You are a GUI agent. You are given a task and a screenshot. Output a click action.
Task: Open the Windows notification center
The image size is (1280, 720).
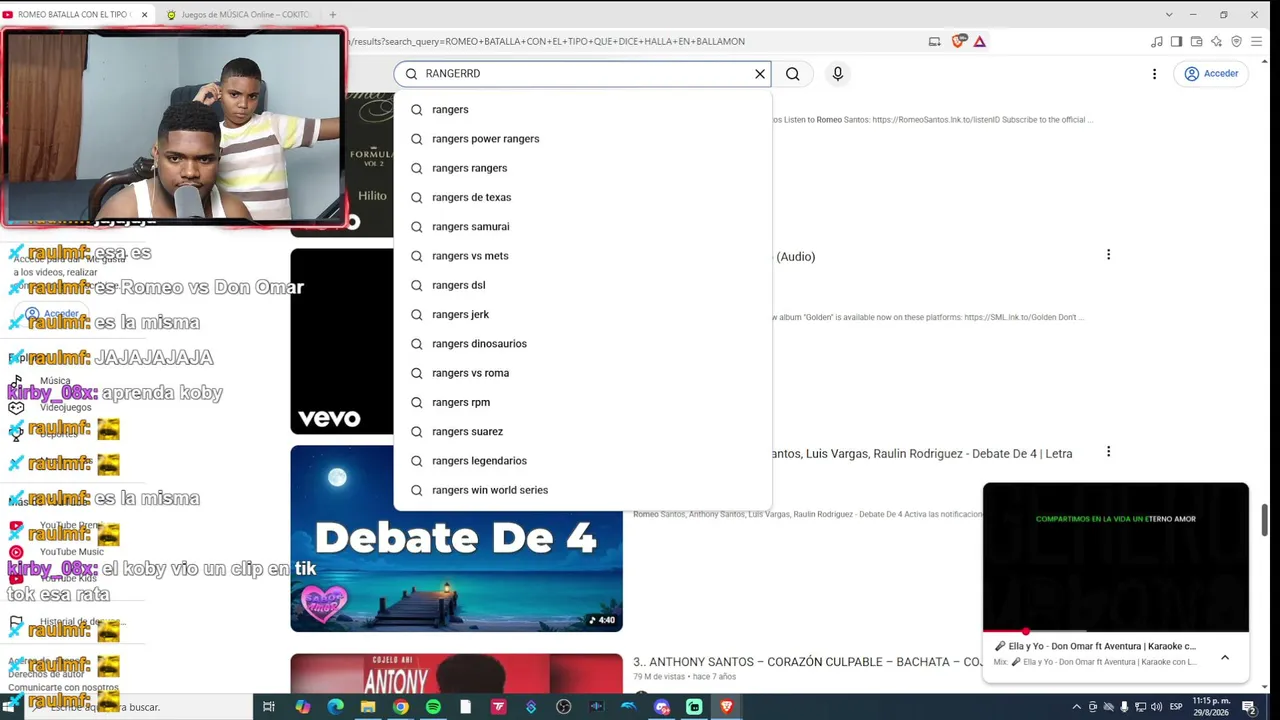(1248, 707)
